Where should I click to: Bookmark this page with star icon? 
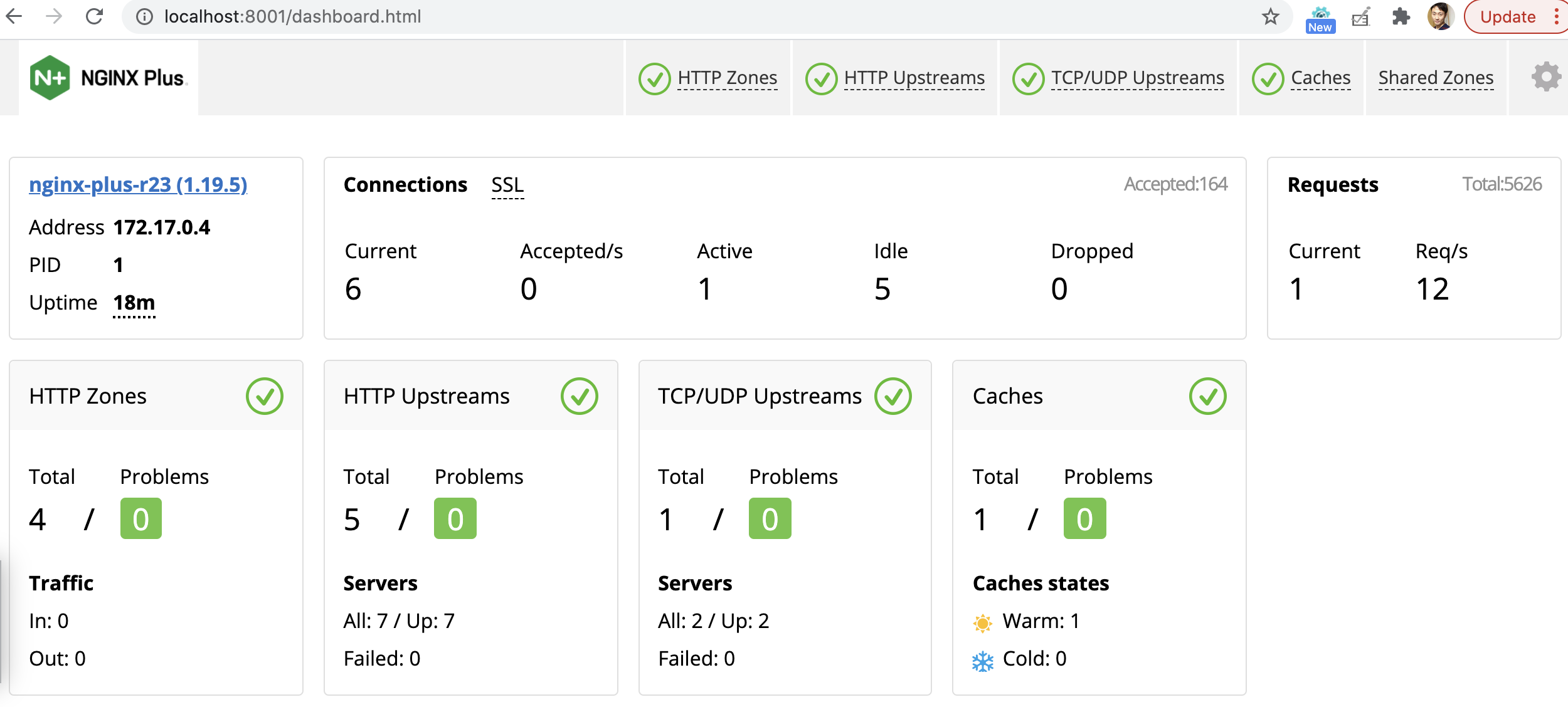(x=1270, y=17)
